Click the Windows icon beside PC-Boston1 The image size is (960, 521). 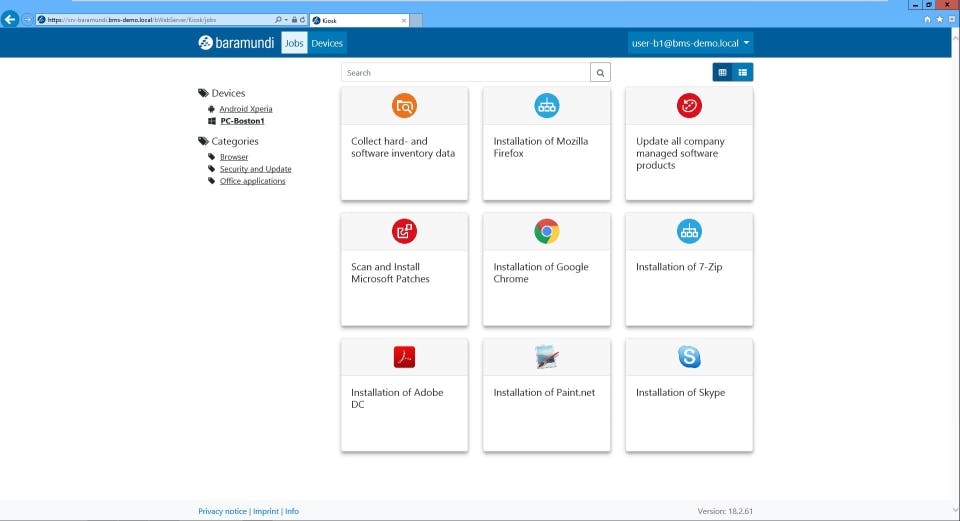[212, 121]
